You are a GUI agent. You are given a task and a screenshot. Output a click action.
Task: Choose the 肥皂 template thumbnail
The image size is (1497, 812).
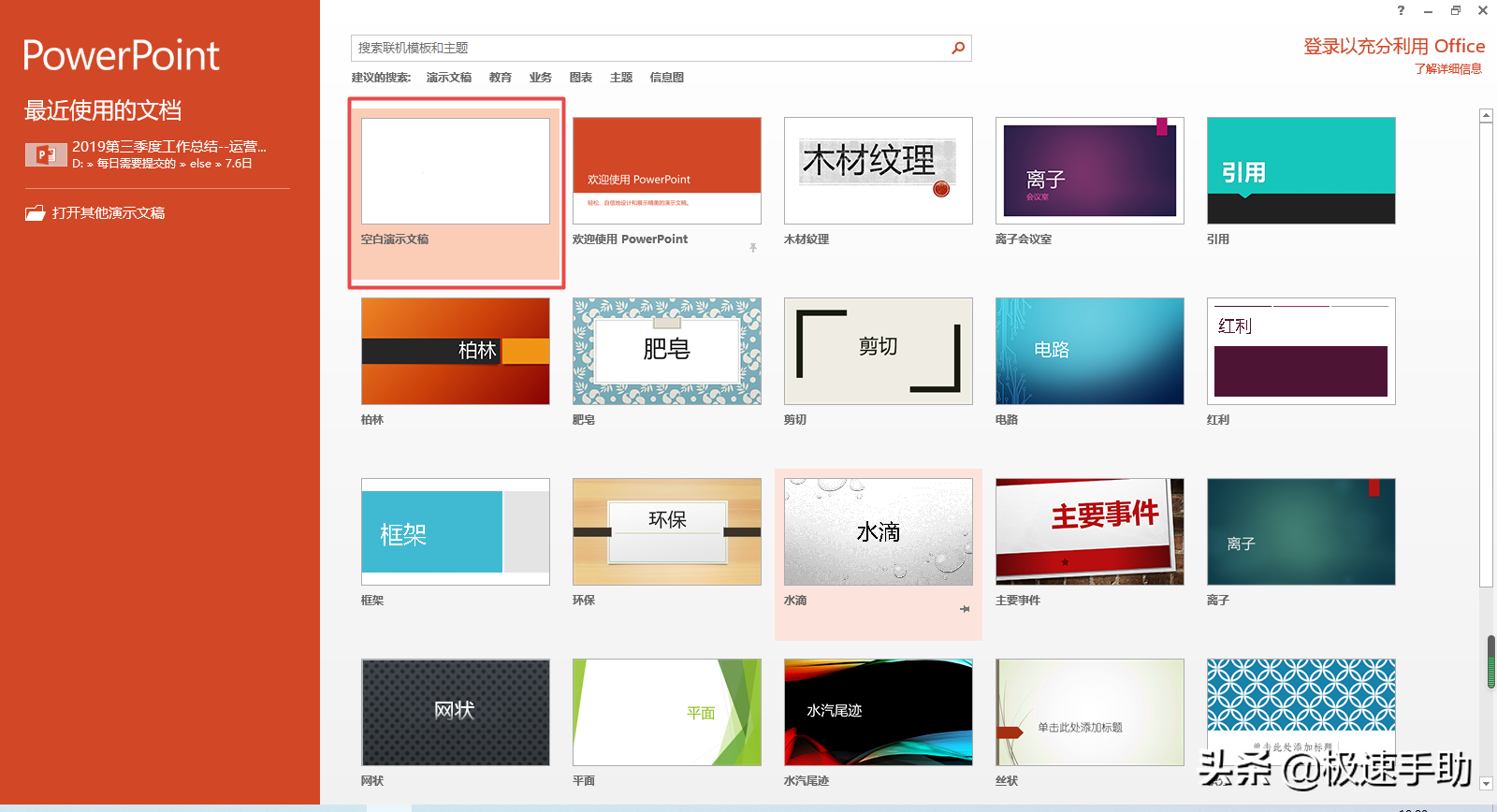click(667, 352)
